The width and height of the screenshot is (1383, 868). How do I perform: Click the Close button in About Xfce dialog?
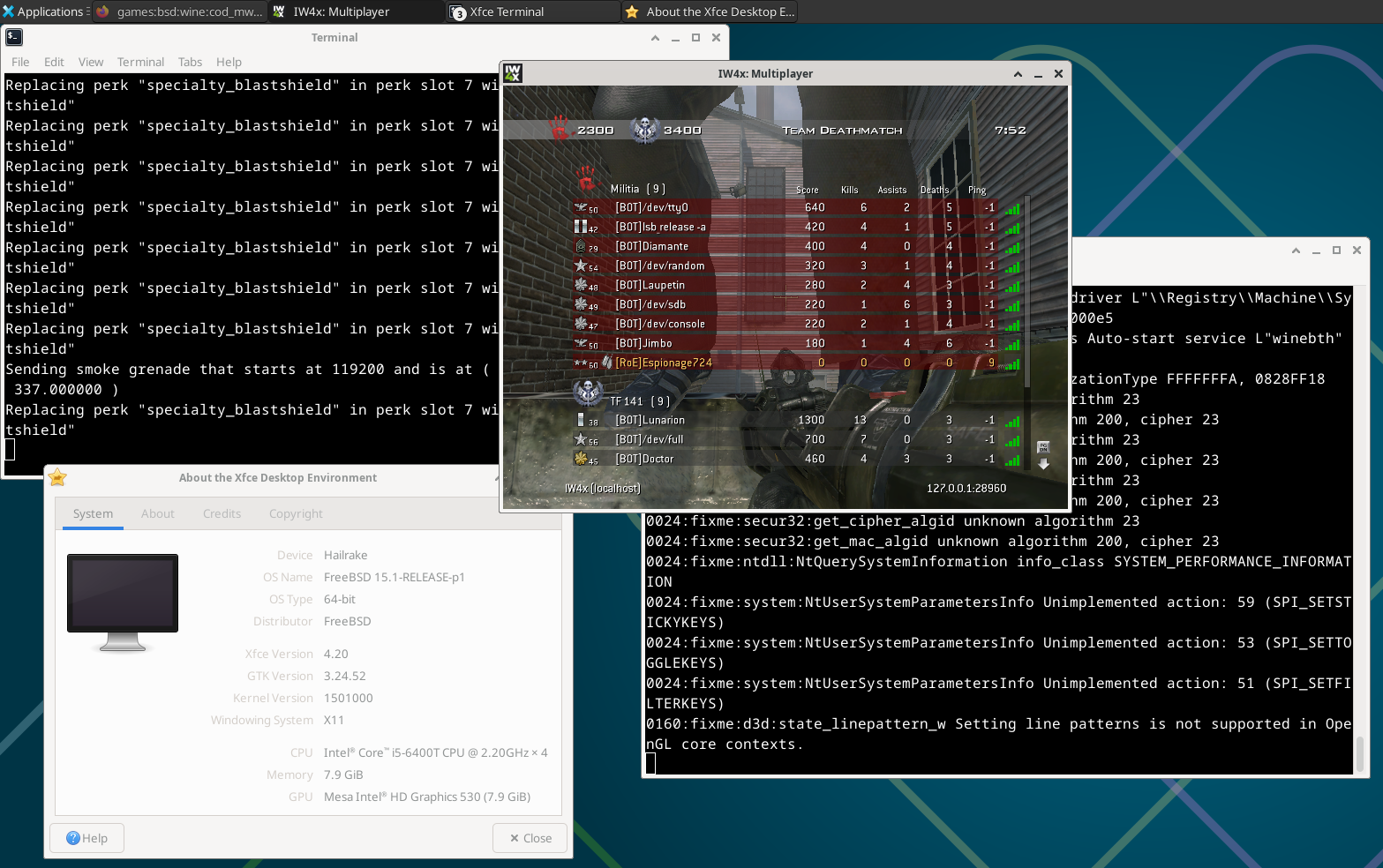click(x=530, y=838)
